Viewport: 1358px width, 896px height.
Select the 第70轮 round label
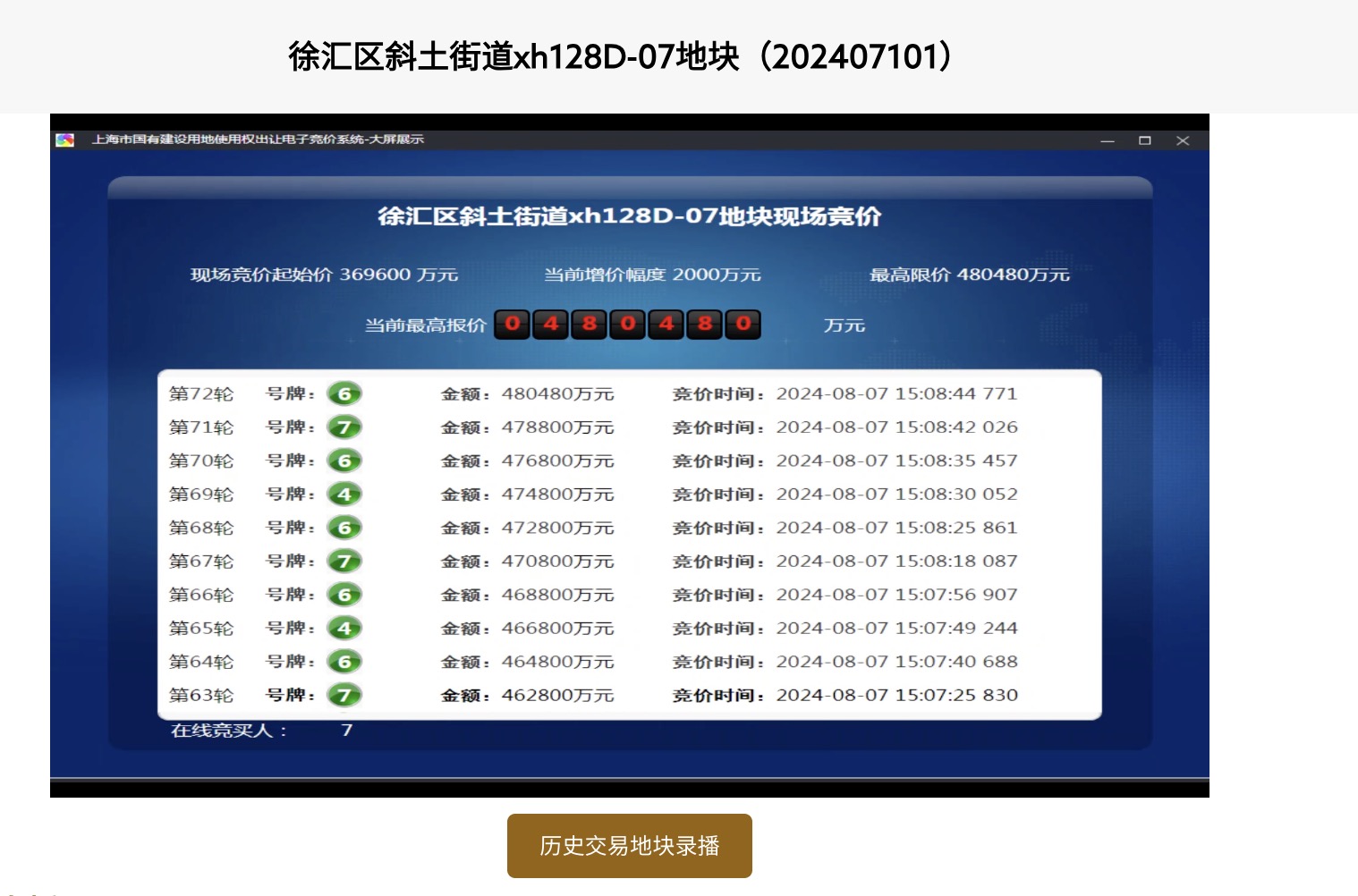(201, 461)
